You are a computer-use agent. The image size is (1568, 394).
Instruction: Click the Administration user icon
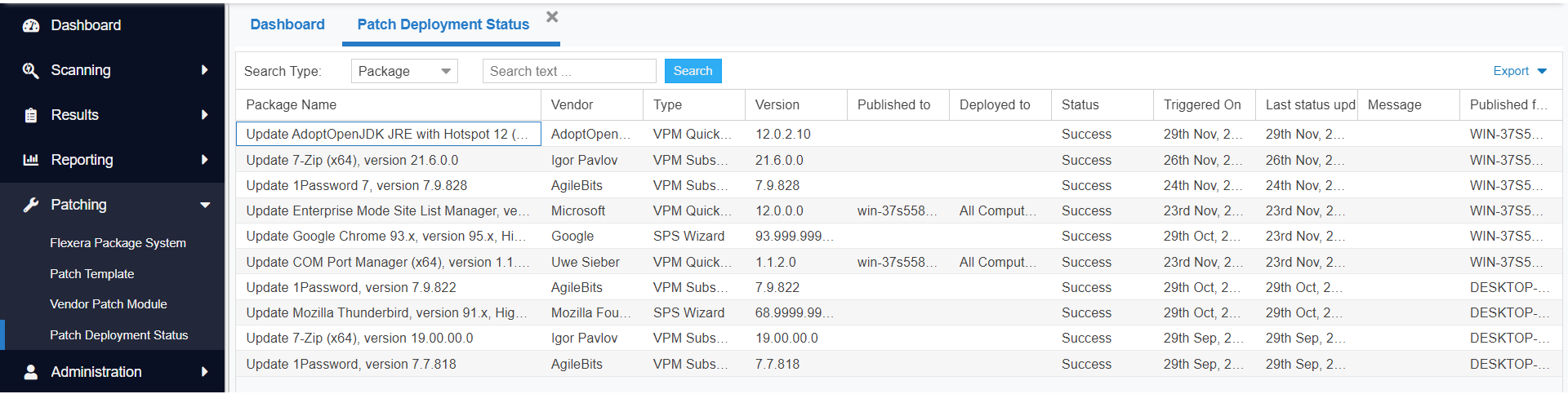[x=31, y=372]
